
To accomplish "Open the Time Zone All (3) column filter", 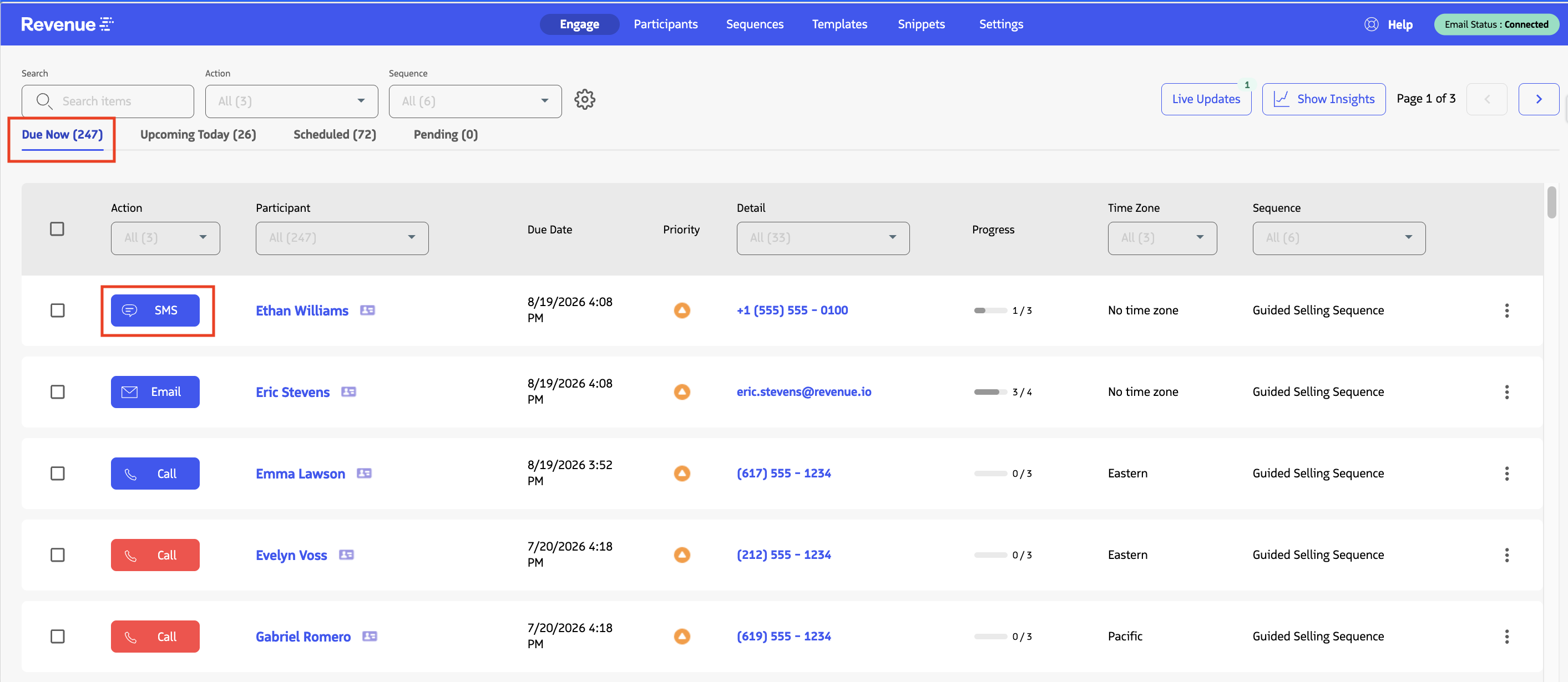I will tap(1162, 238).
